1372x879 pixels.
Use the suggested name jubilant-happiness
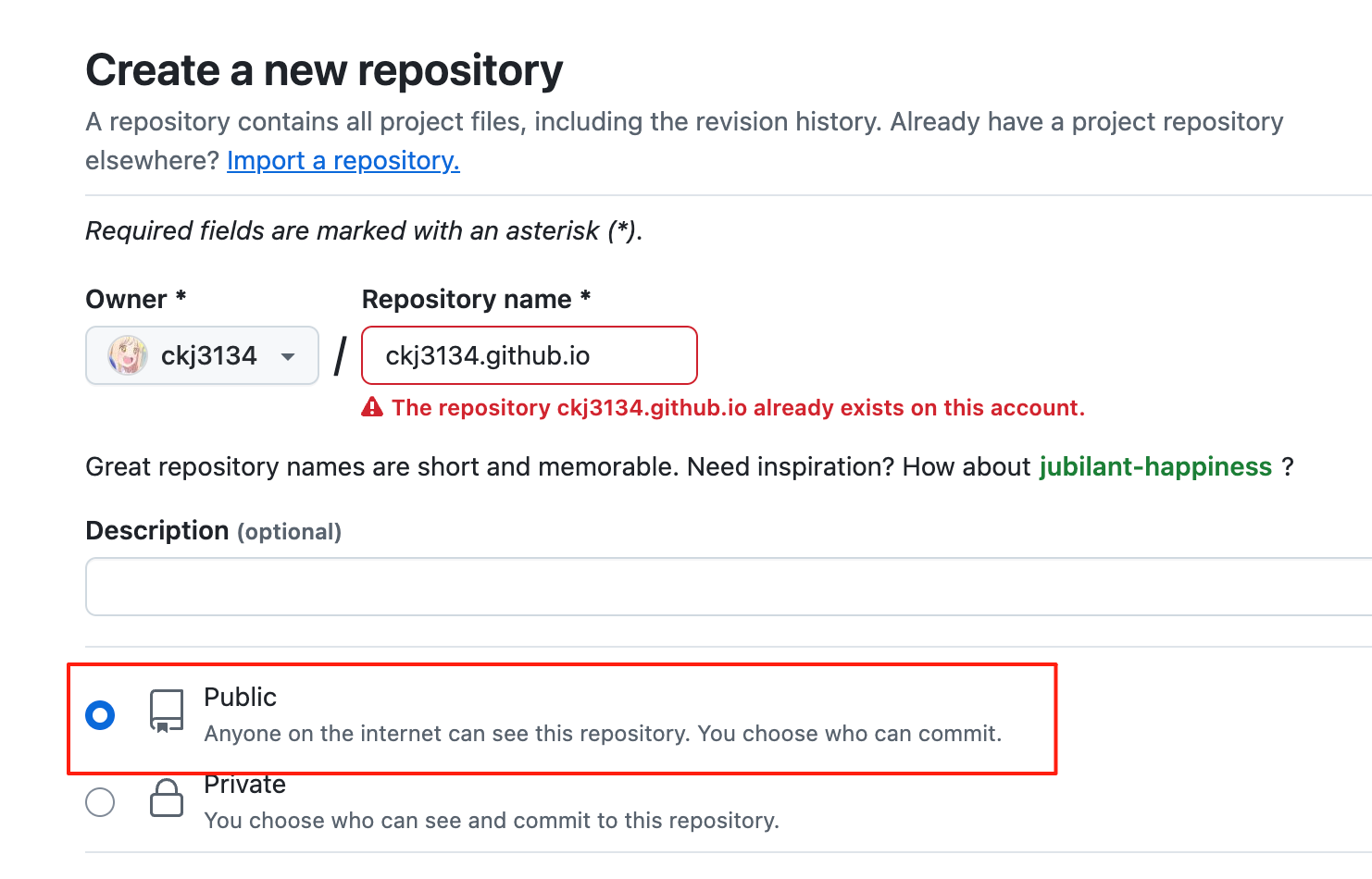pyautogui.click(x=1155, y=466)
